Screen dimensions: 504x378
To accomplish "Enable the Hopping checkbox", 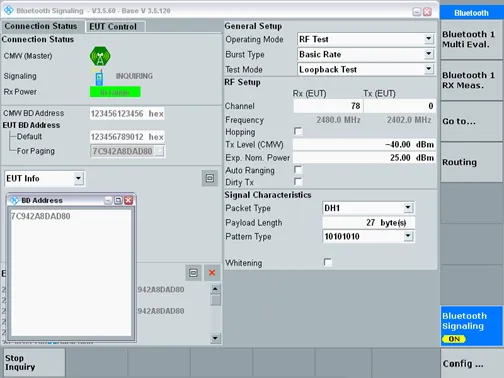I will point(298,131).
